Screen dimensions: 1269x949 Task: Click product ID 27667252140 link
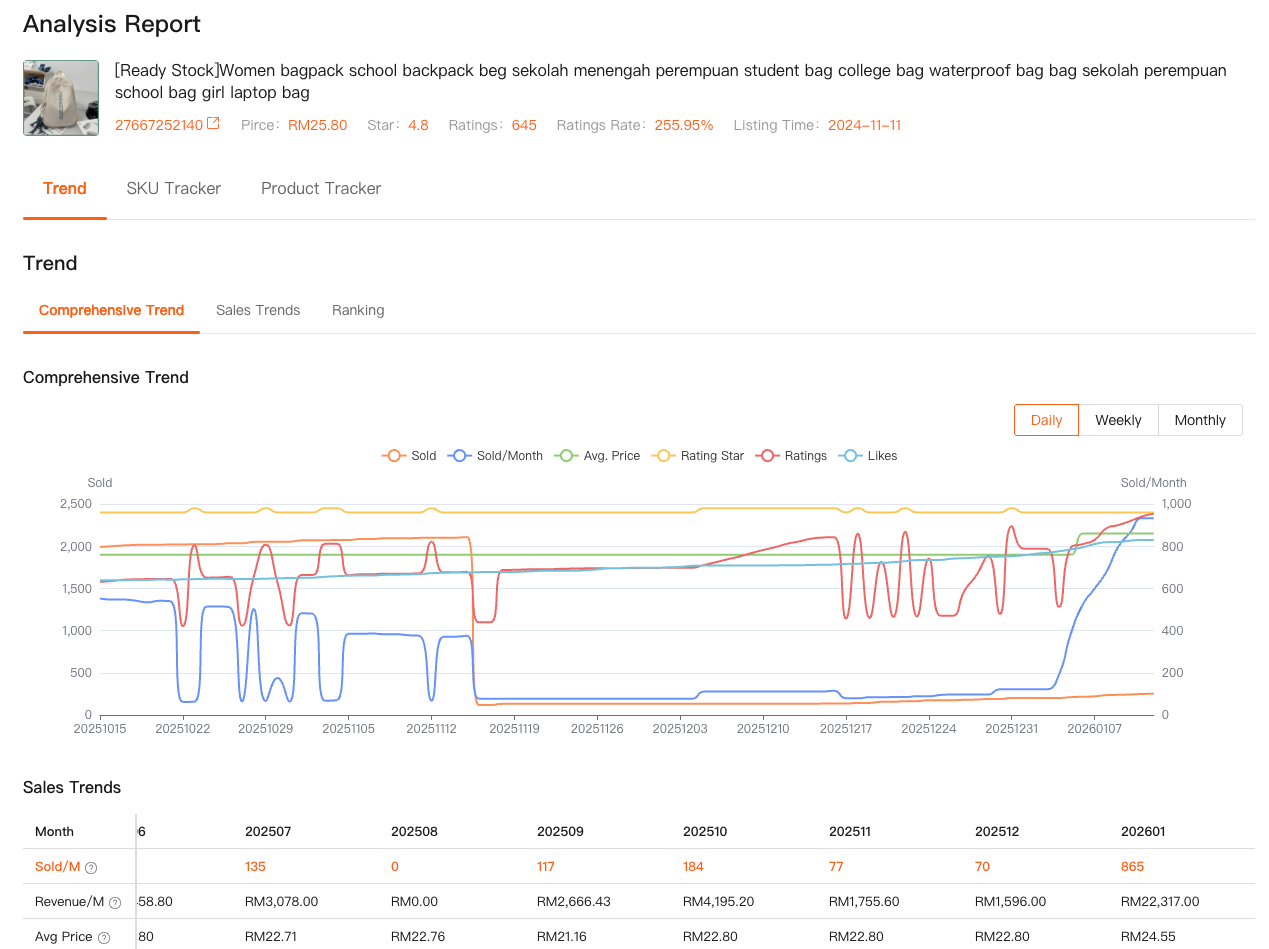(159, 125)
